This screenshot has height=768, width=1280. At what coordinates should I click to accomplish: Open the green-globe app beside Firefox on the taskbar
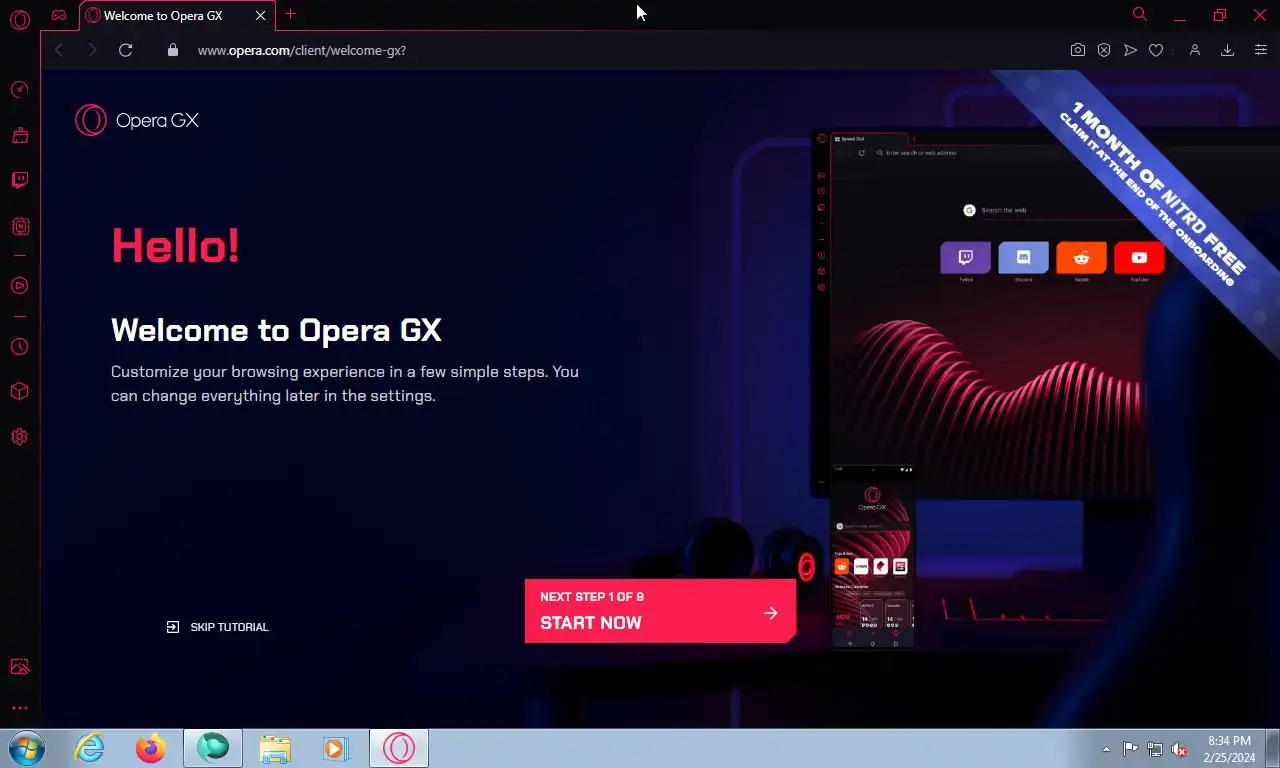click(213, 748)
